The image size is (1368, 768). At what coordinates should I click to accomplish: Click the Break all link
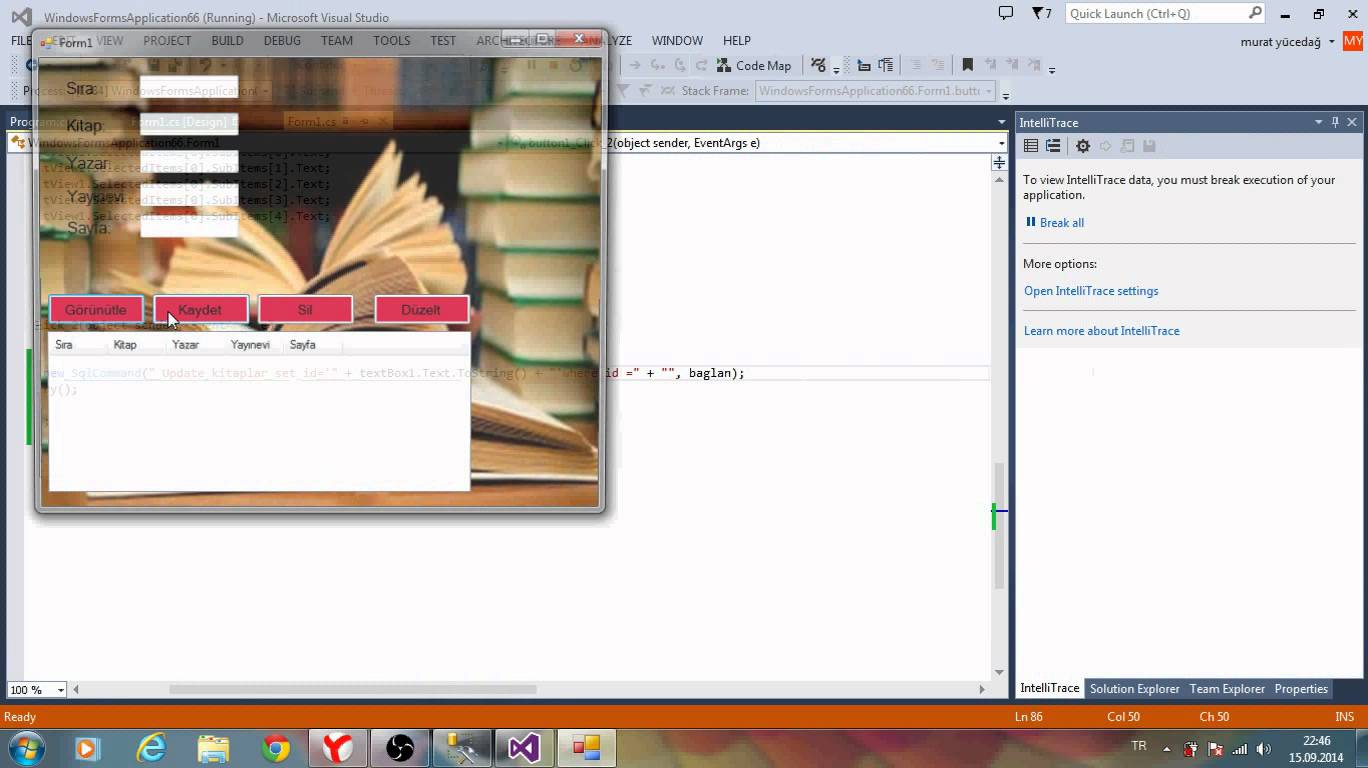[x=1061, y=223]
